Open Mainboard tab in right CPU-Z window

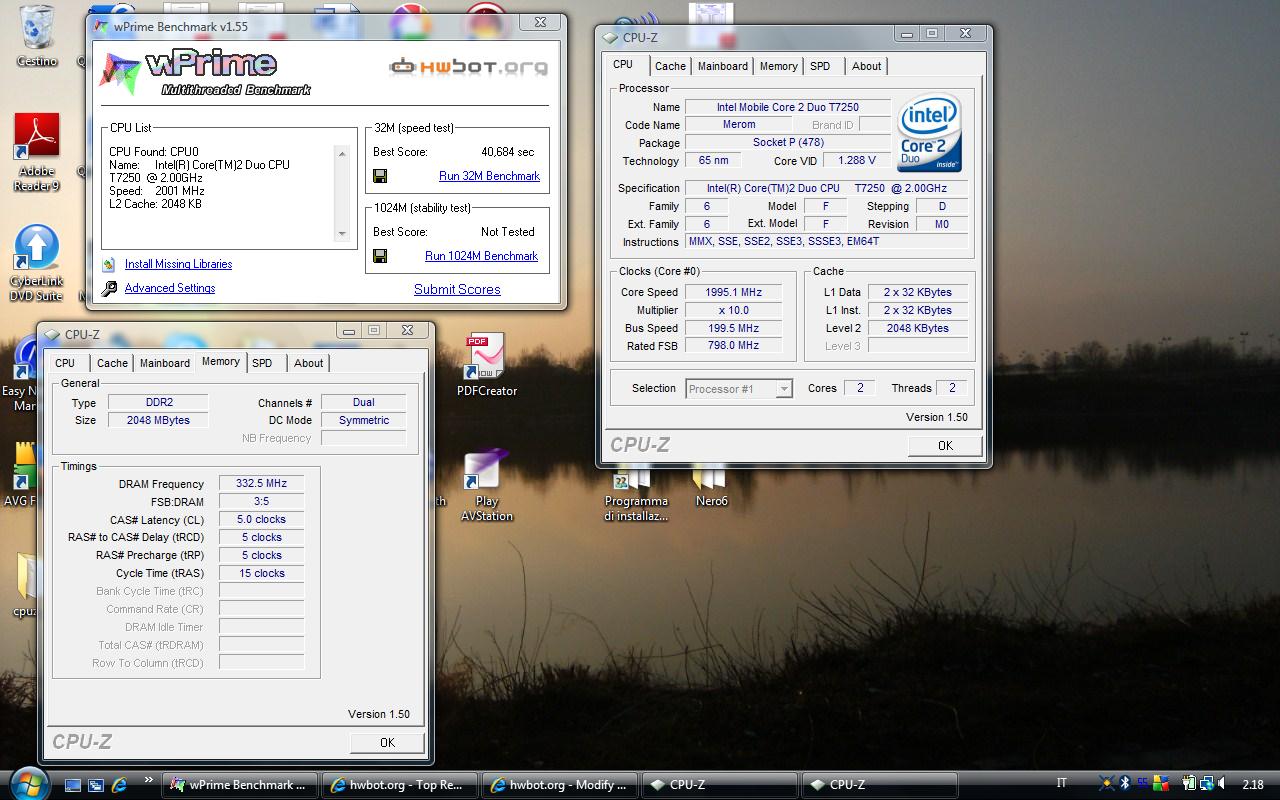[723, 66]
